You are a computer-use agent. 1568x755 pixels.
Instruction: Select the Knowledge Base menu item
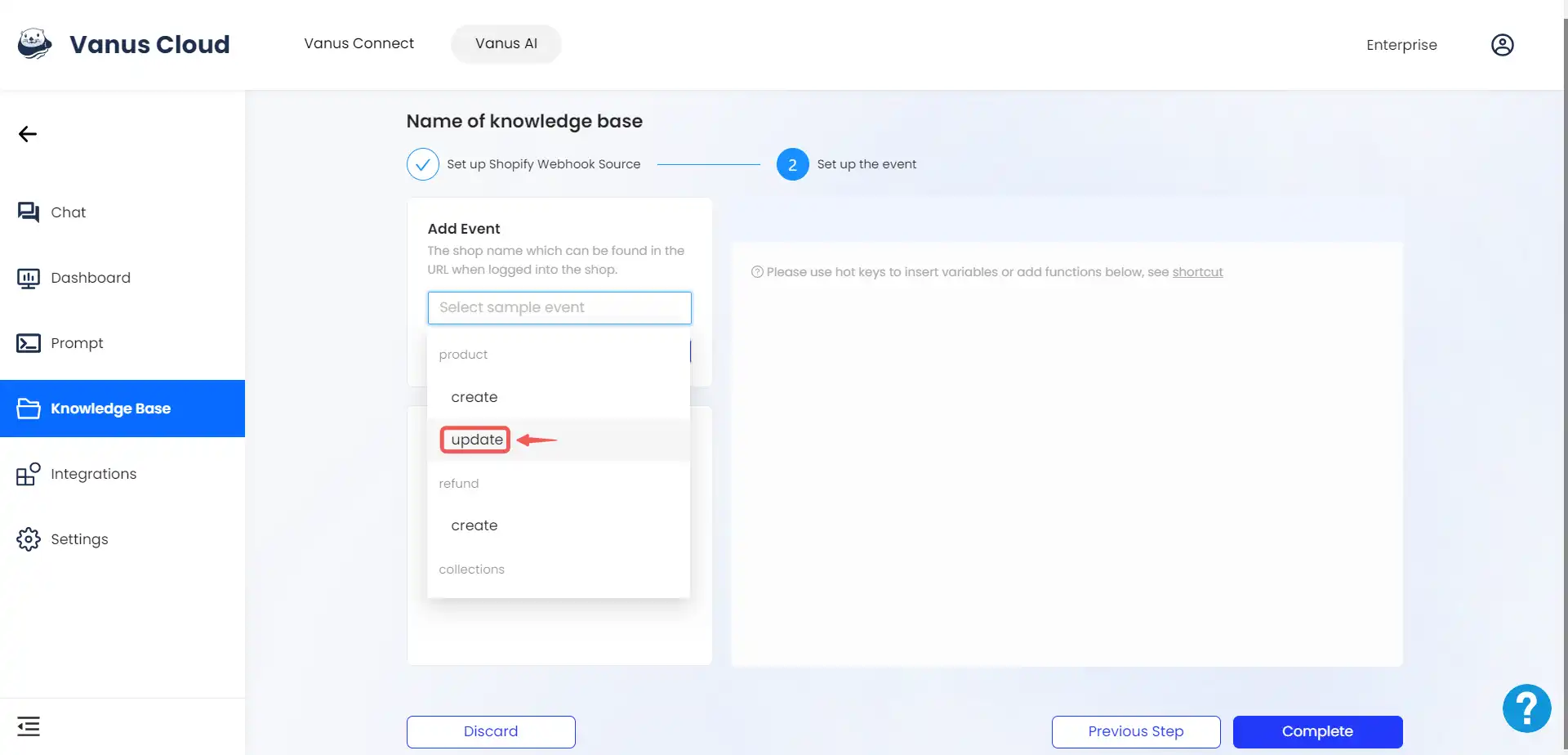(x=122, y=409)
